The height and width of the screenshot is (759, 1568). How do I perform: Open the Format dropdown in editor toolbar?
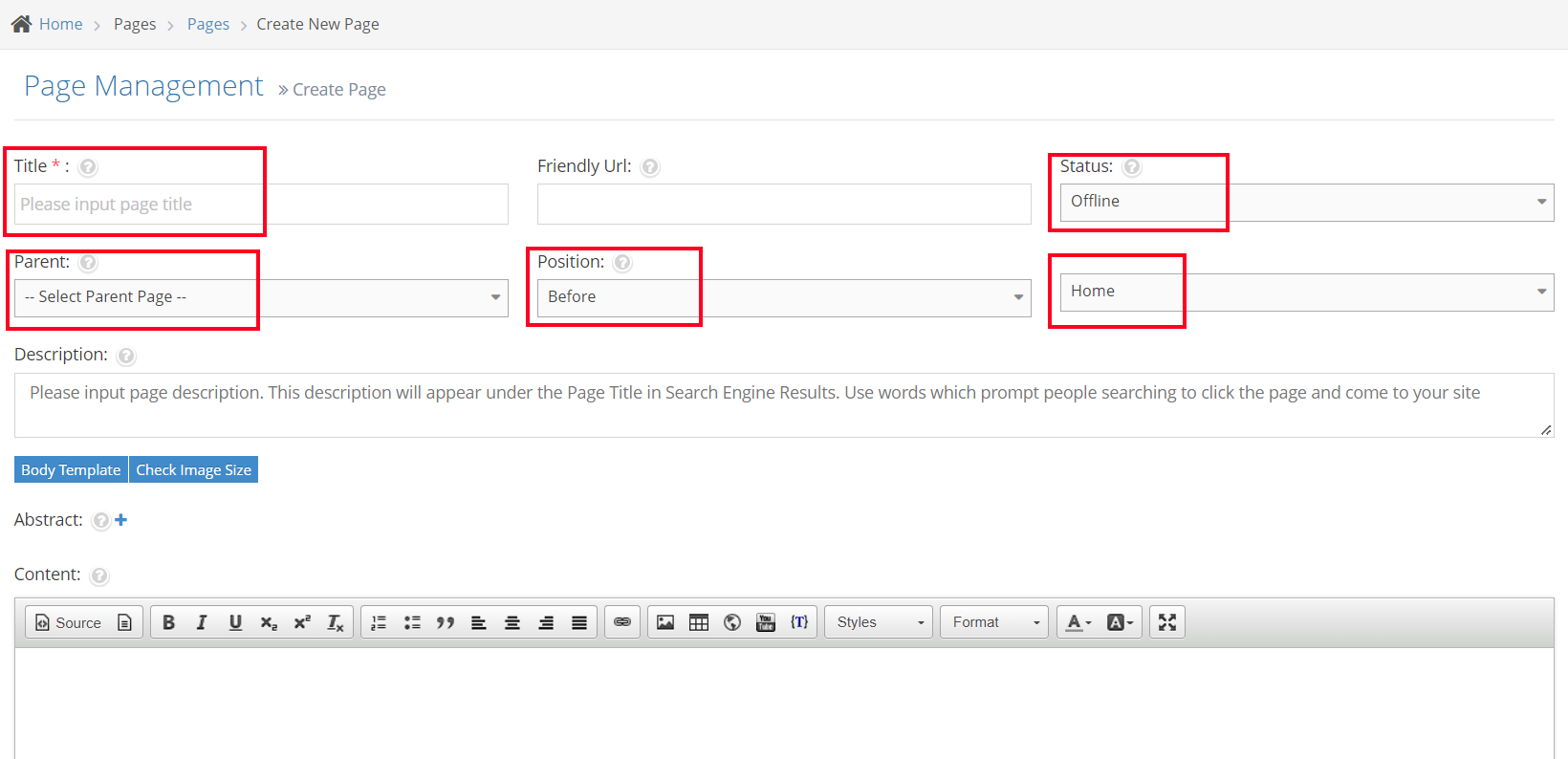coord(994,622)
